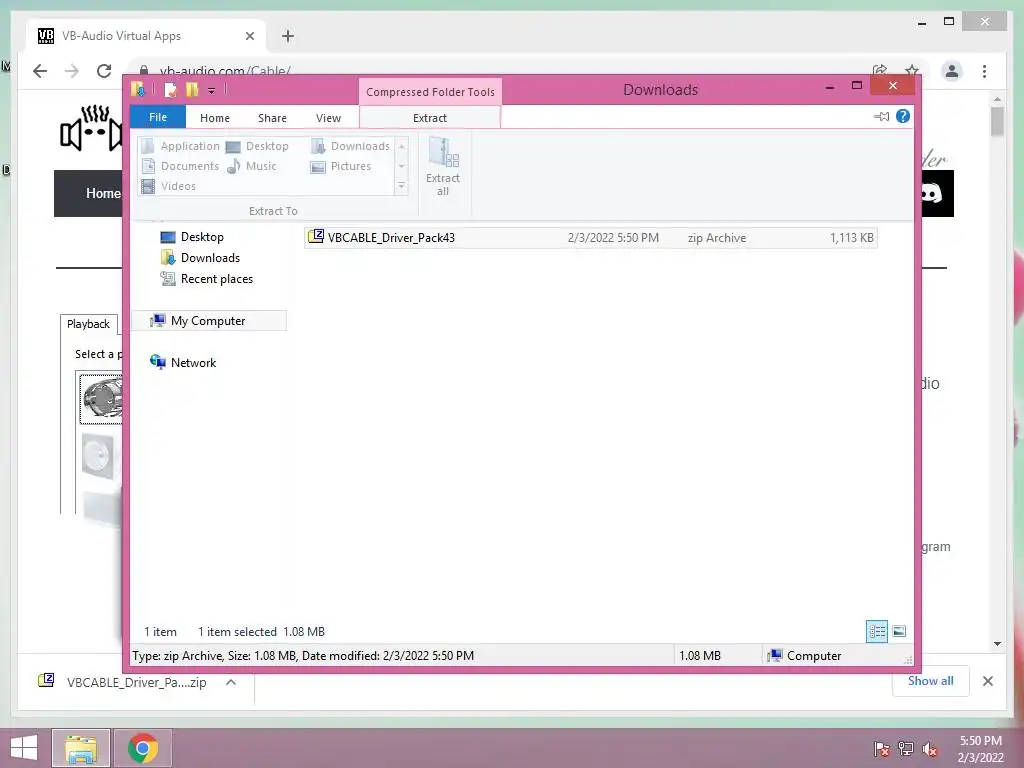Close the Chrome downloads shelf
This screenshot has height=768, width=1024.
[x=987, y=681]
